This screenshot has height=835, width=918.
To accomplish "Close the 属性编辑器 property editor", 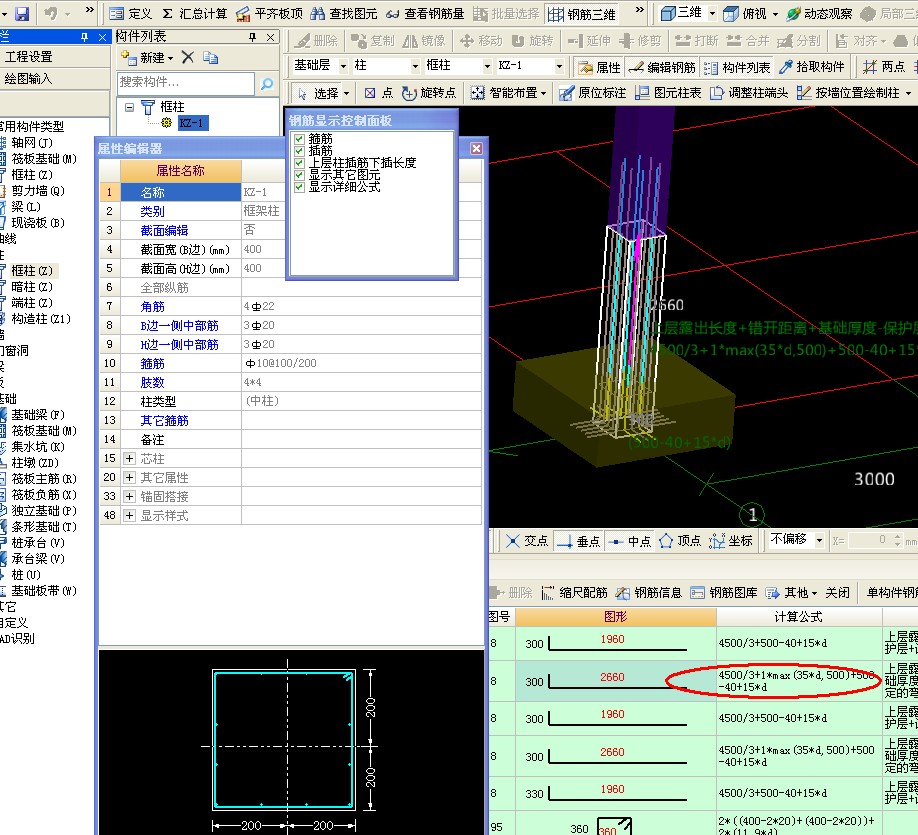I will pos(477,149).
